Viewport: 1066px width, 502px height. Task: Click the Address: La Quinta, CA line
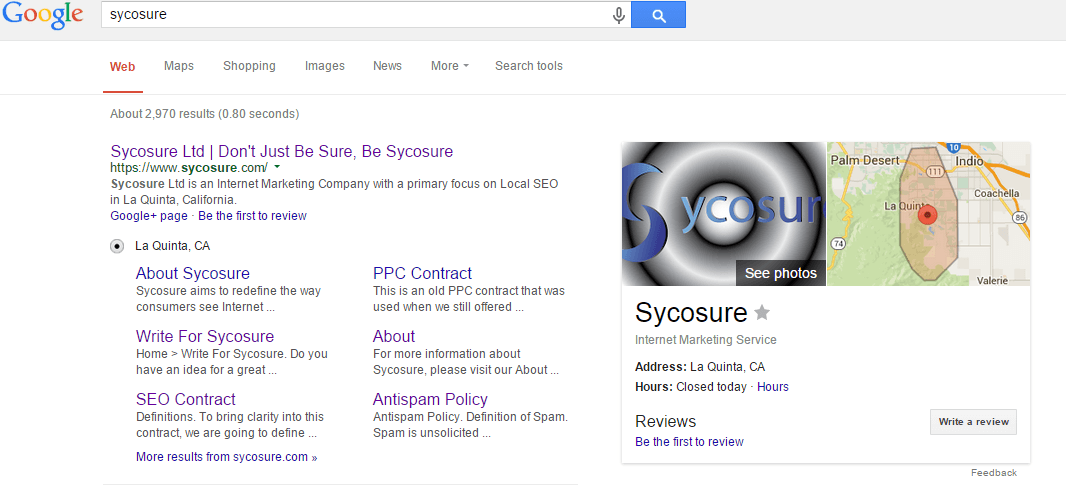(700, 367)
